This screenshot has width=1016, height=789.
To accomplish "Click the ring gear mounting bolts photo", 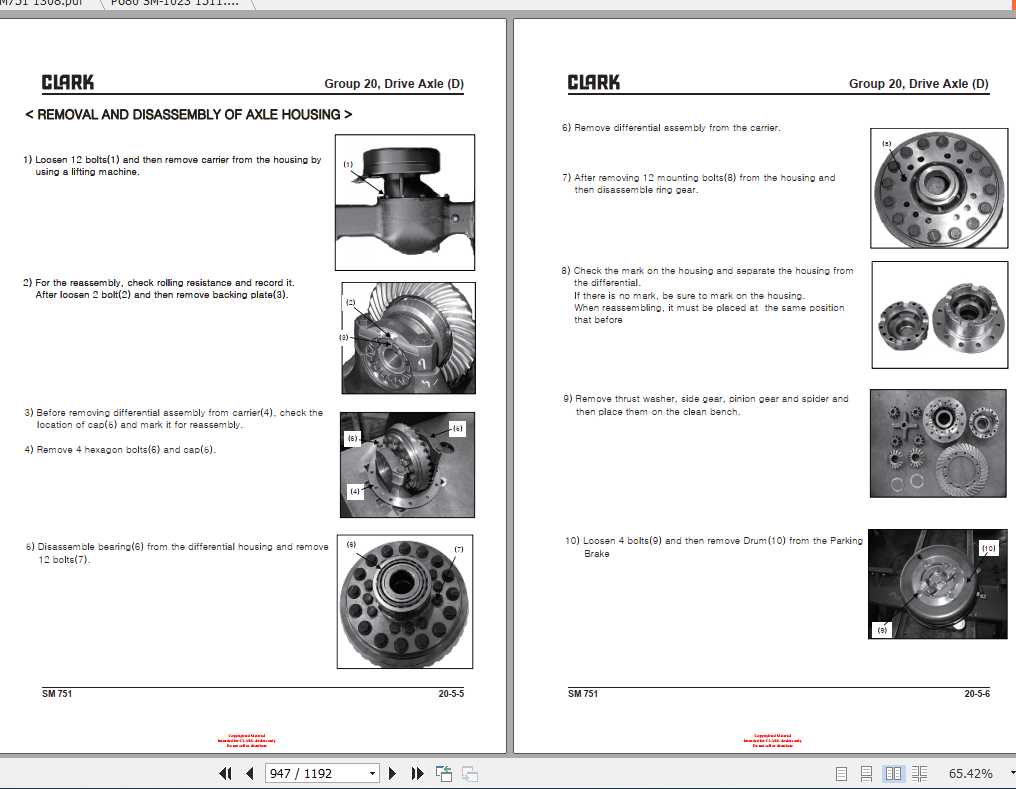I will 939,188.
